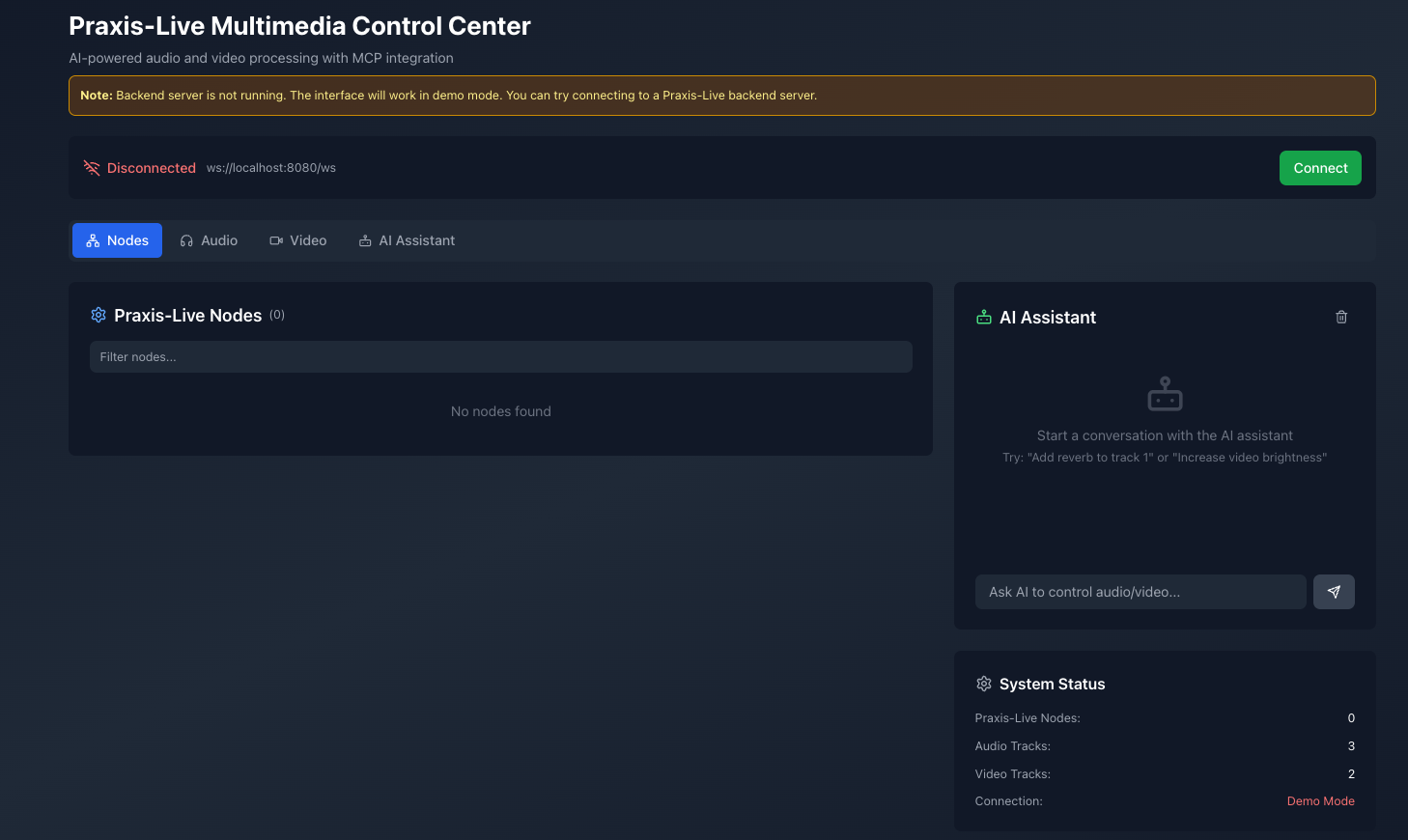Click the Praxis-Live Nodes: status row label
Image resolution: width=1408 pixels, height=840 pixels.
coord(1028,718)
